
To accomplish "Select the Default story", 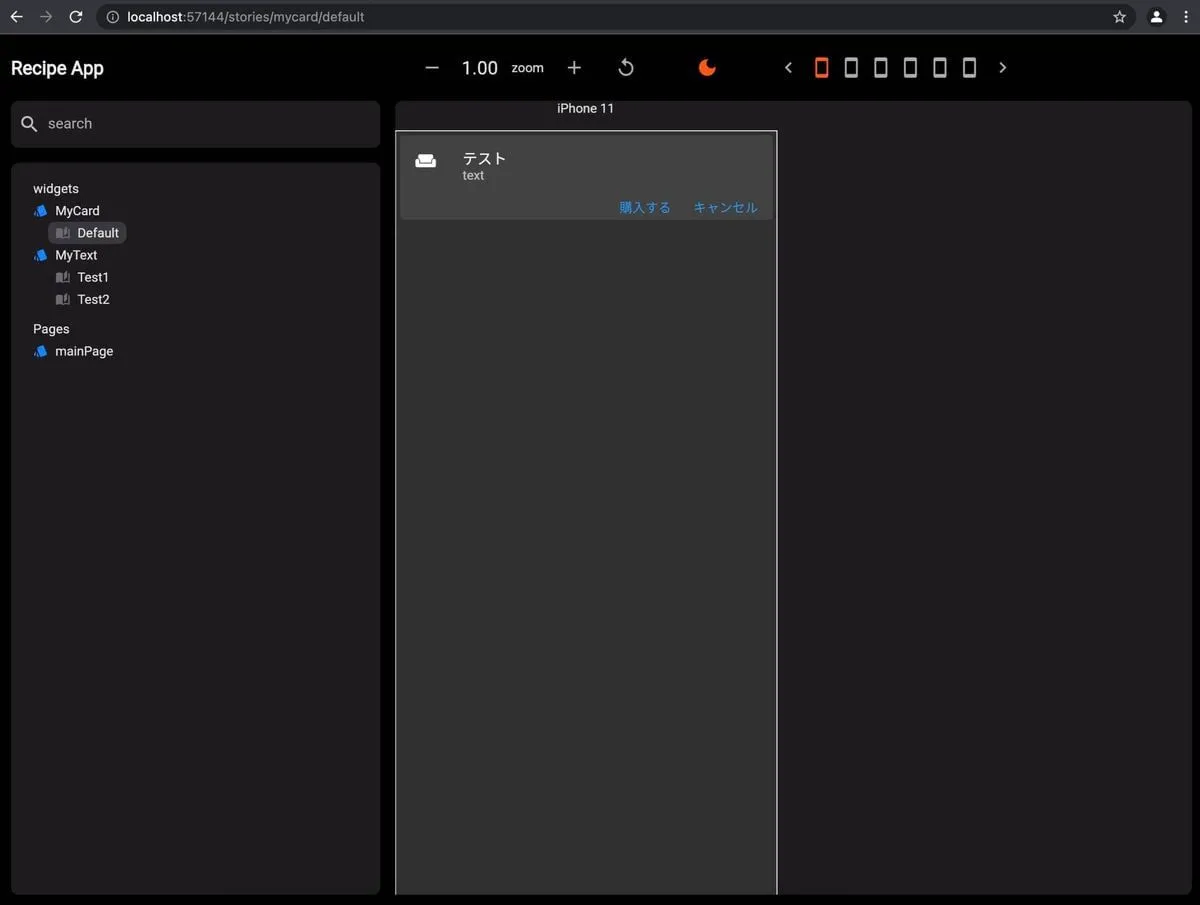I will pos(97,233).
